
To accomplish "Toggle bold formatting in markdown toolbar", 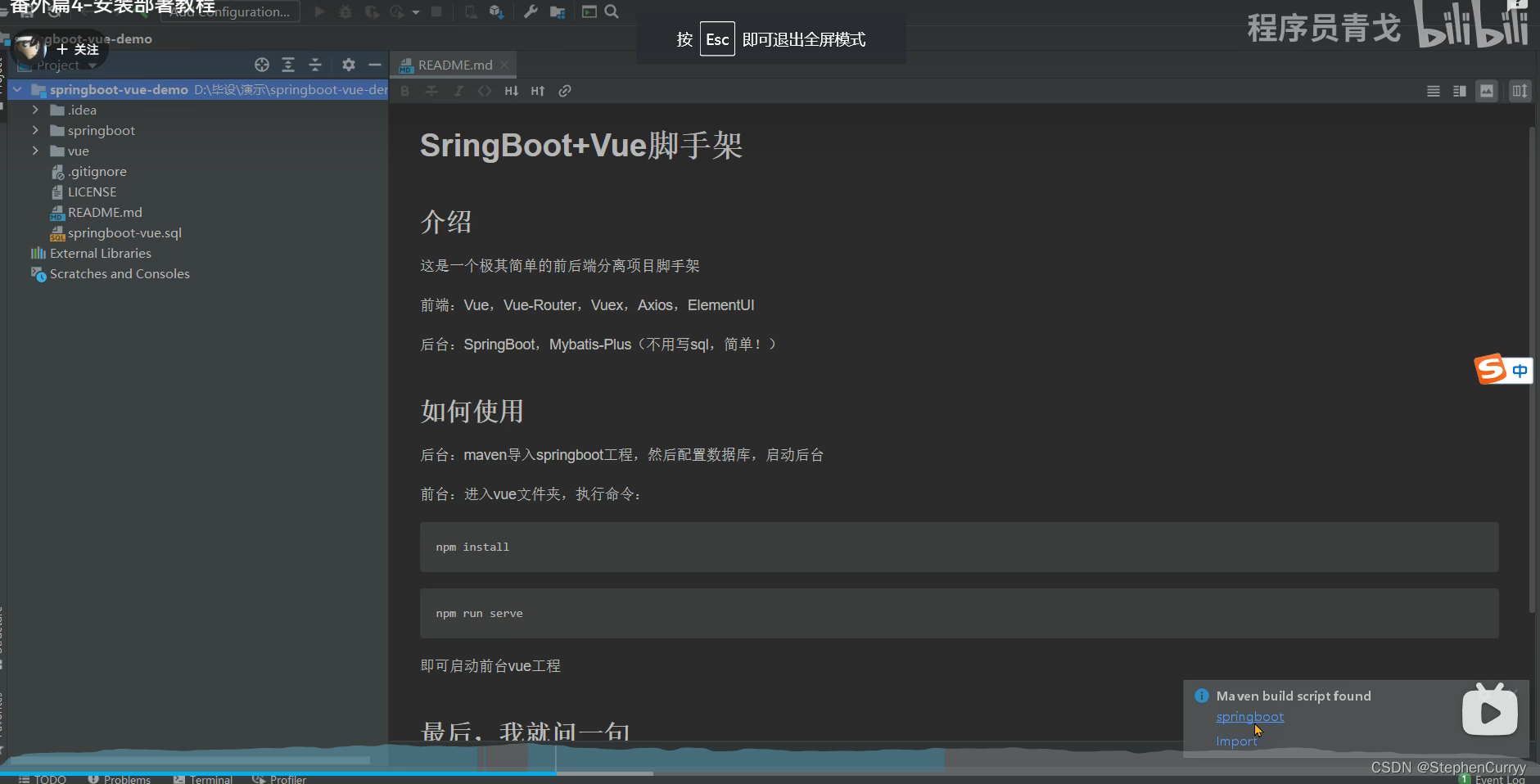I will tap(404, 91).
